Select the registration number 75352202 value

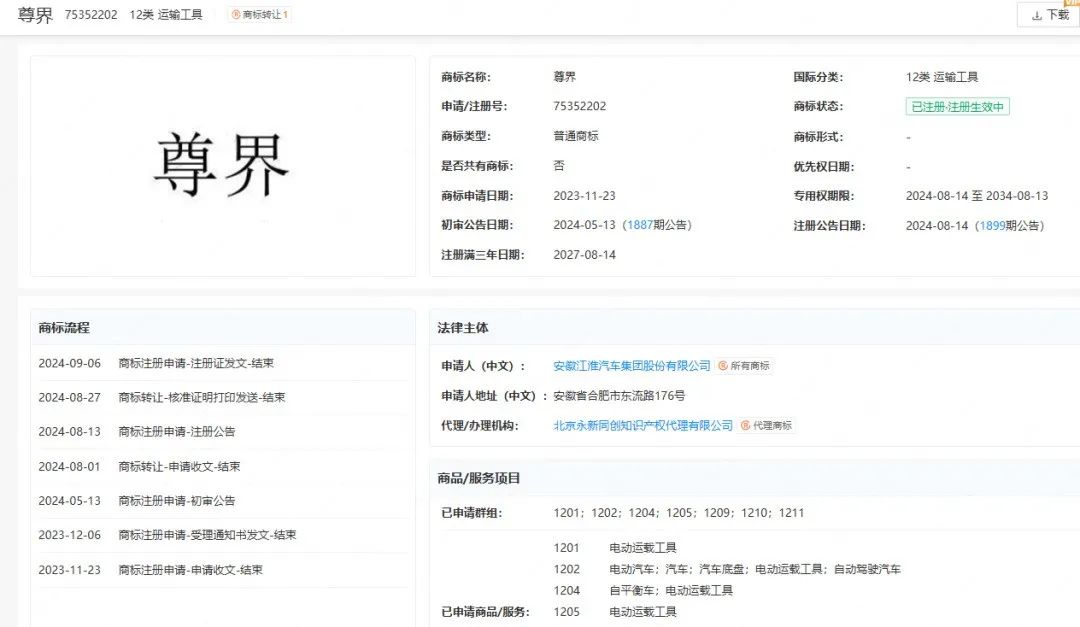click(580, 106)
